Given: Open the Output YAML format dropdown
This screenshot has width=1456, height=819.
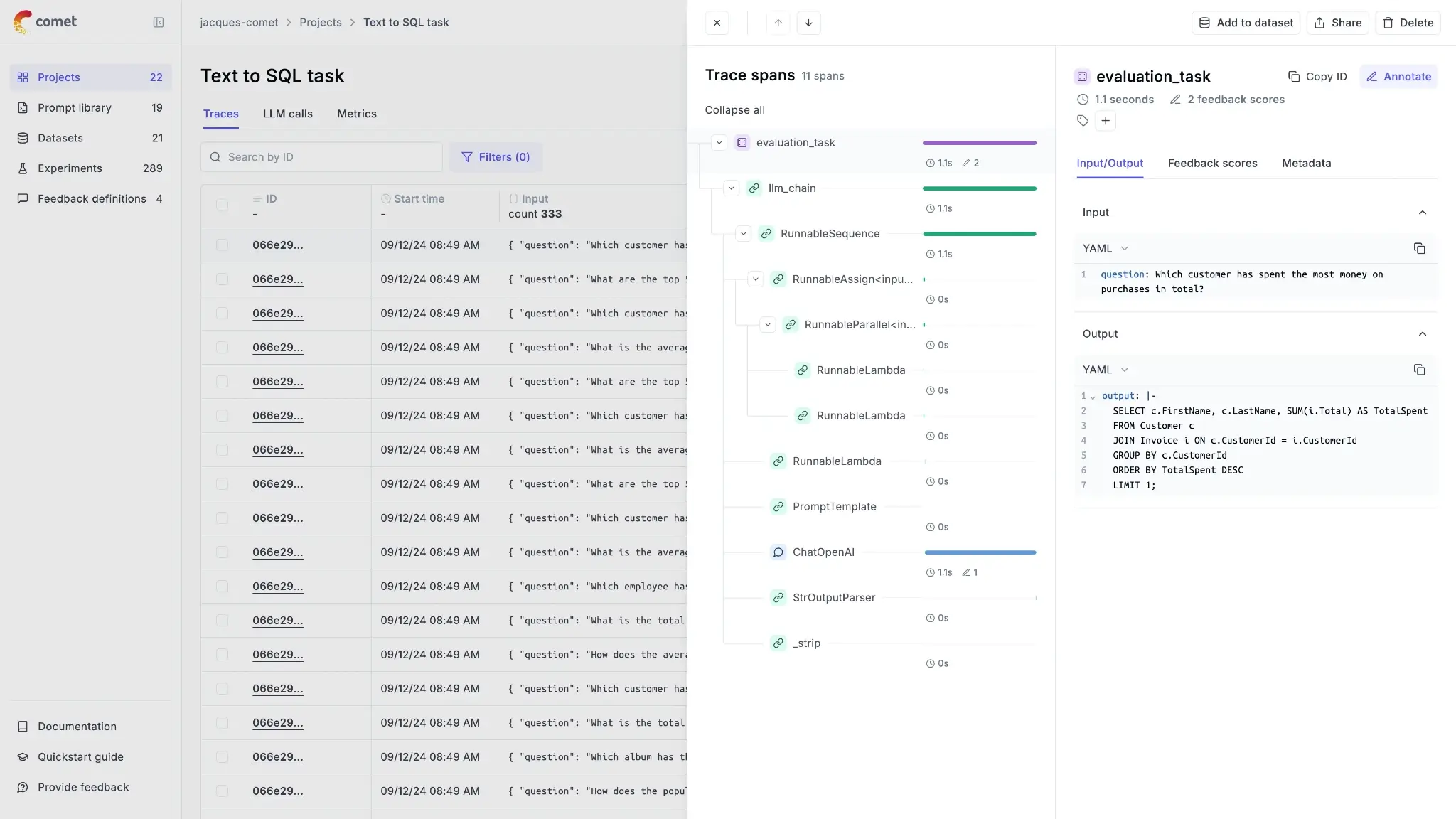Looking at the screenshot, I should 1106,370.
